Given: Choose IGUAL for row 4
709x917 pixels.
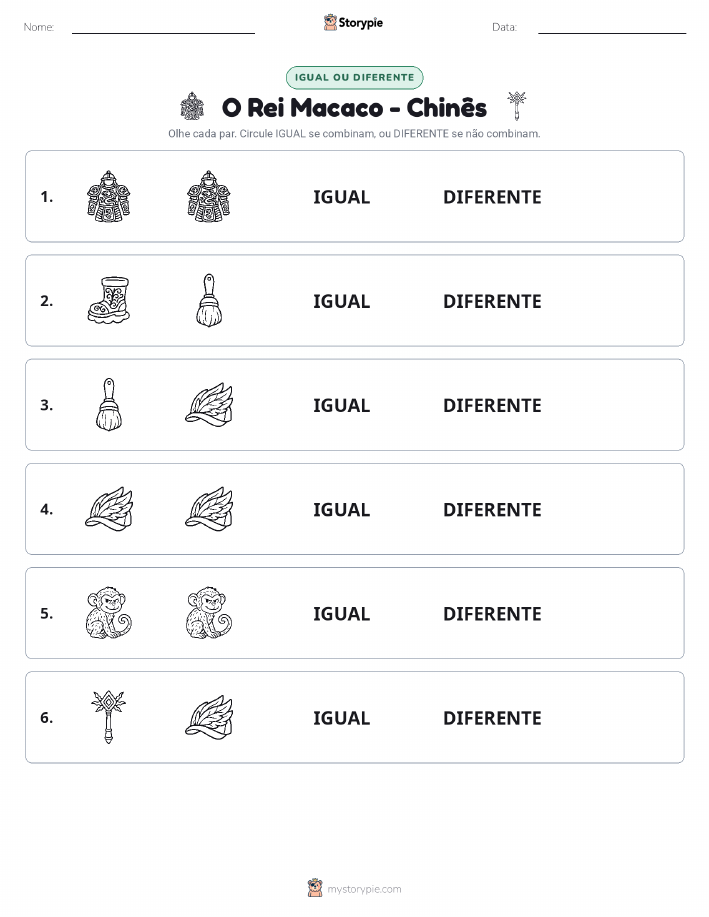Looking at the screenshot, I should 342,509.
